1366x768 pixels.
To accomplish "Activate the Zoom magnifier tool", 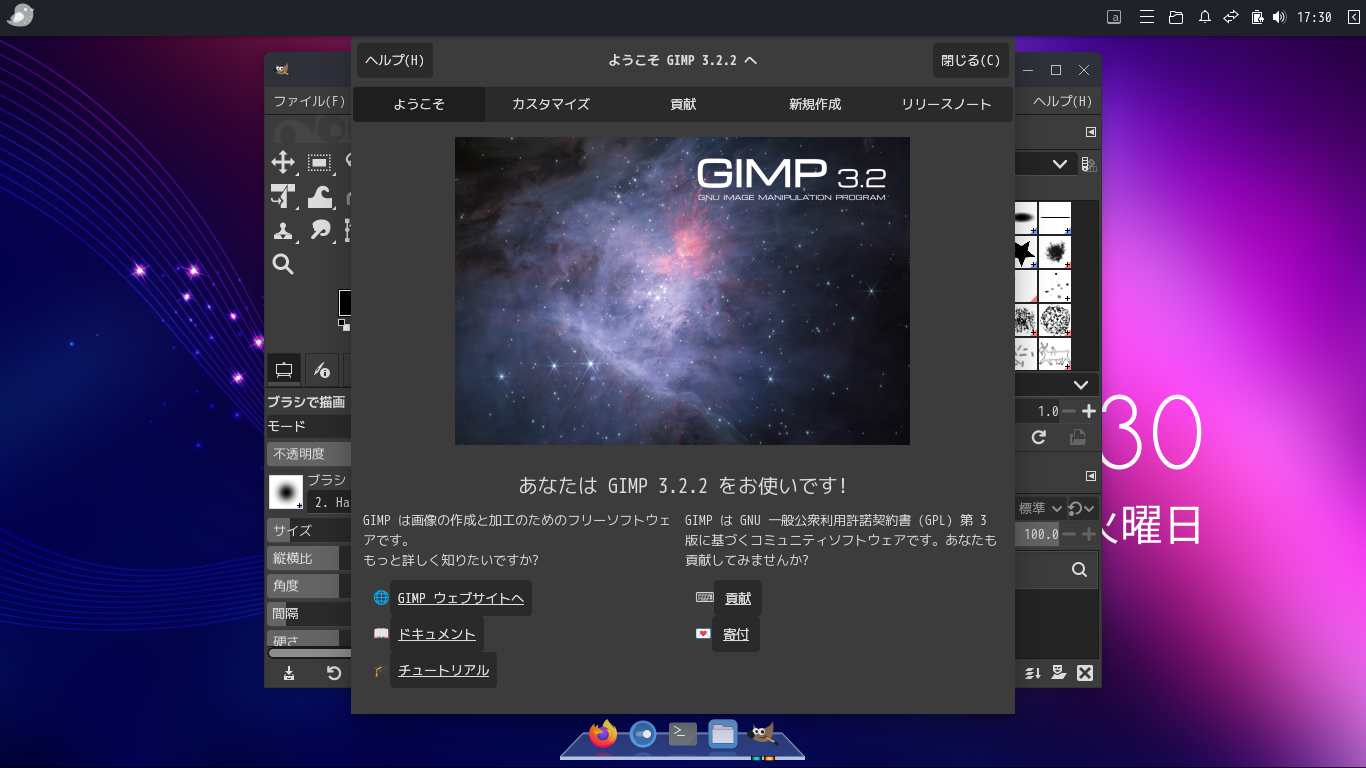I will [x=283, y=264].
